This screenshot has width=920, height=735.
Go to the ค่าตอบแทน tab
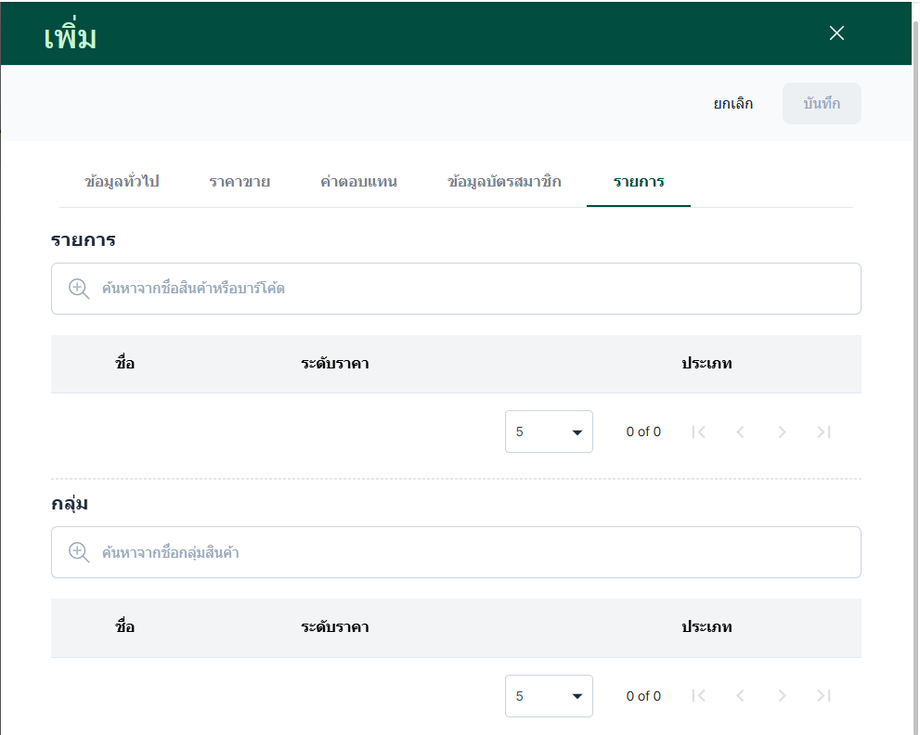tap(358, 182)
